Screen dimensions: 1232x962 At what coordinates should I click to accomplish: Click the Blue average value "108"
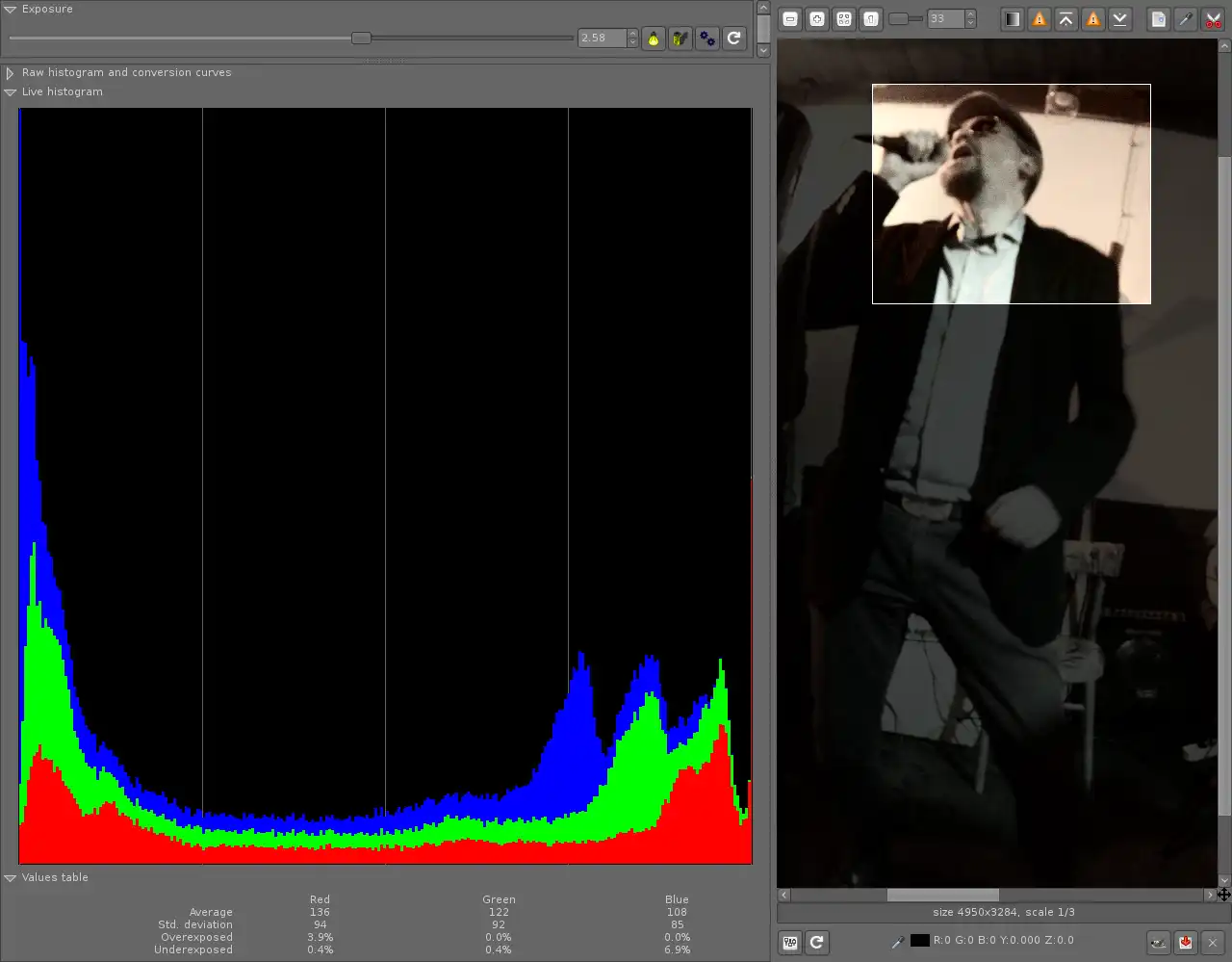tap(677, 913)
